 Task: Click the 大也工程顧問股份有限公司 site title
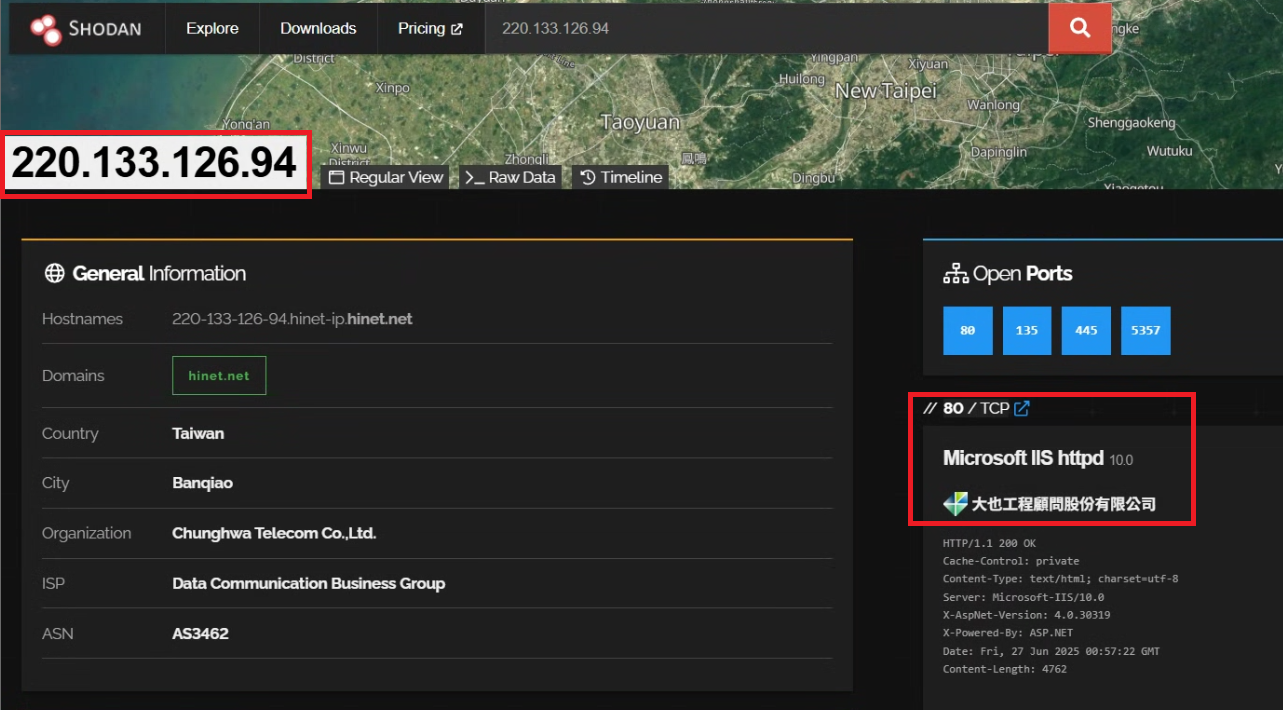point(1064,504)
